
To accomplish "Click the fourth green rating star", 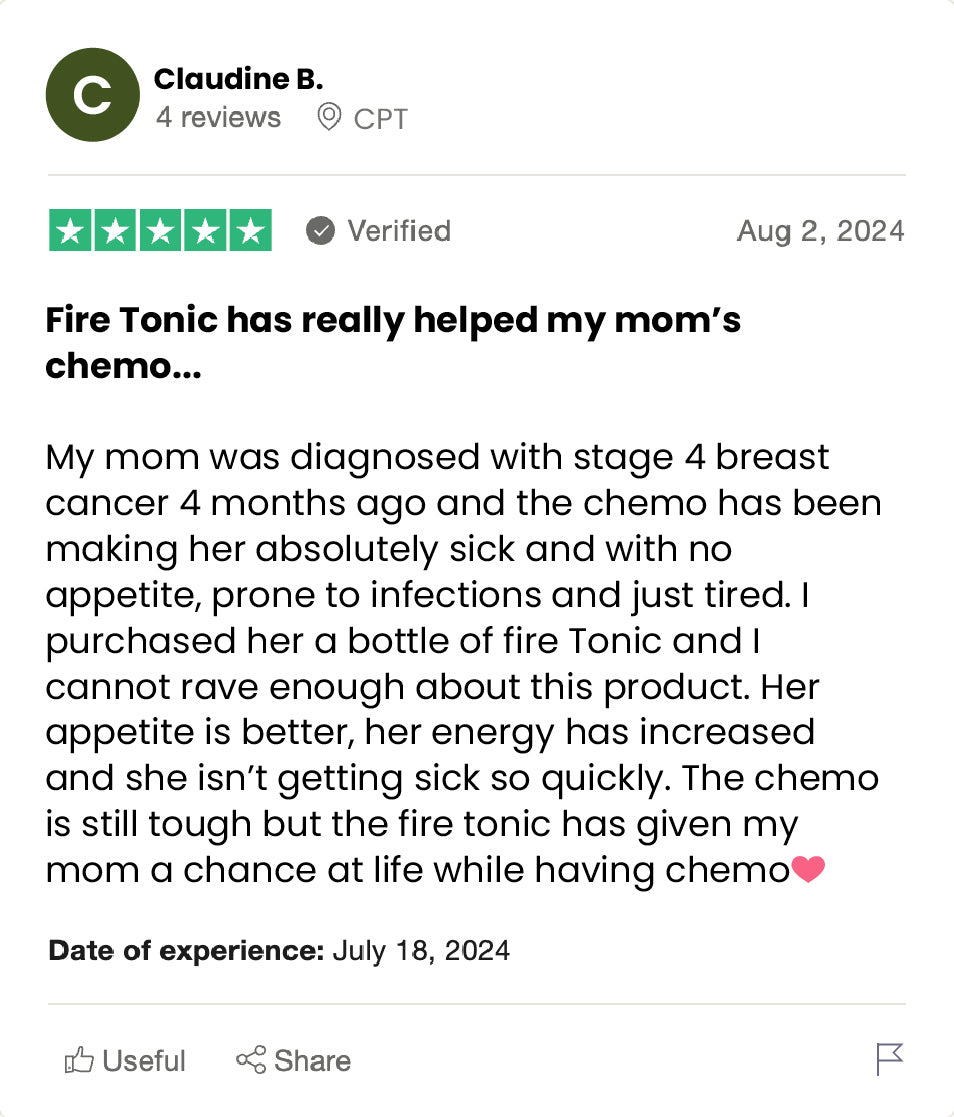I will tap(205, 231).
